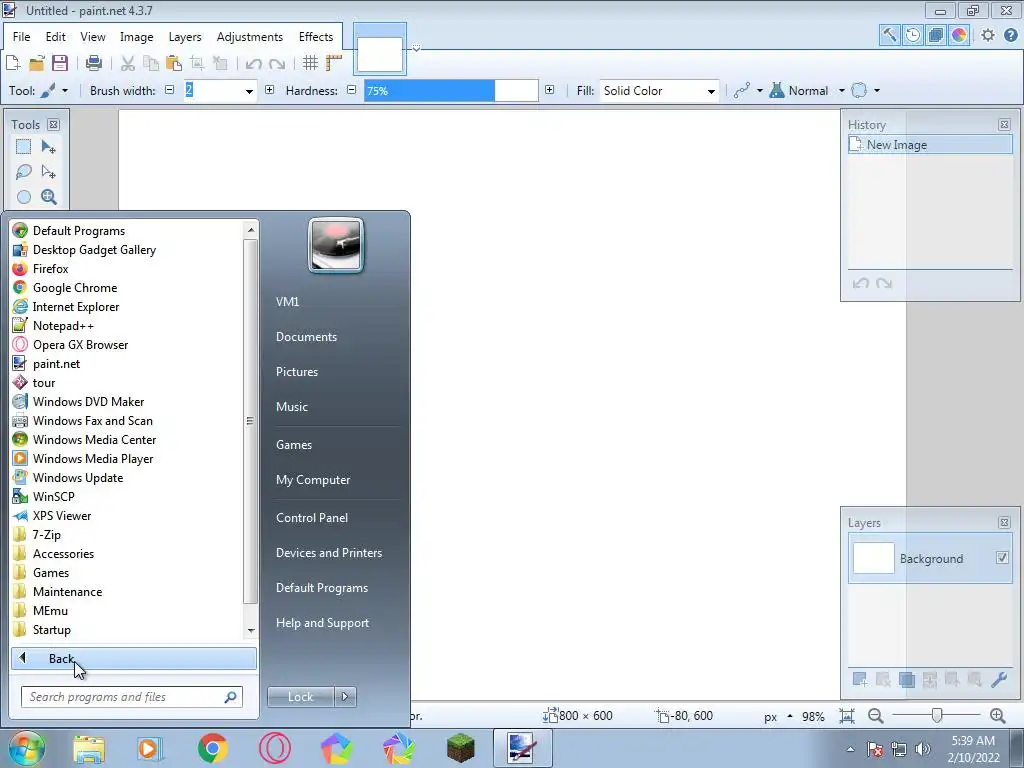The height and width of the screenshot is (768, 1024).
Task: Click the Undo arrow in toolbar
Action: tap(253, 63)
